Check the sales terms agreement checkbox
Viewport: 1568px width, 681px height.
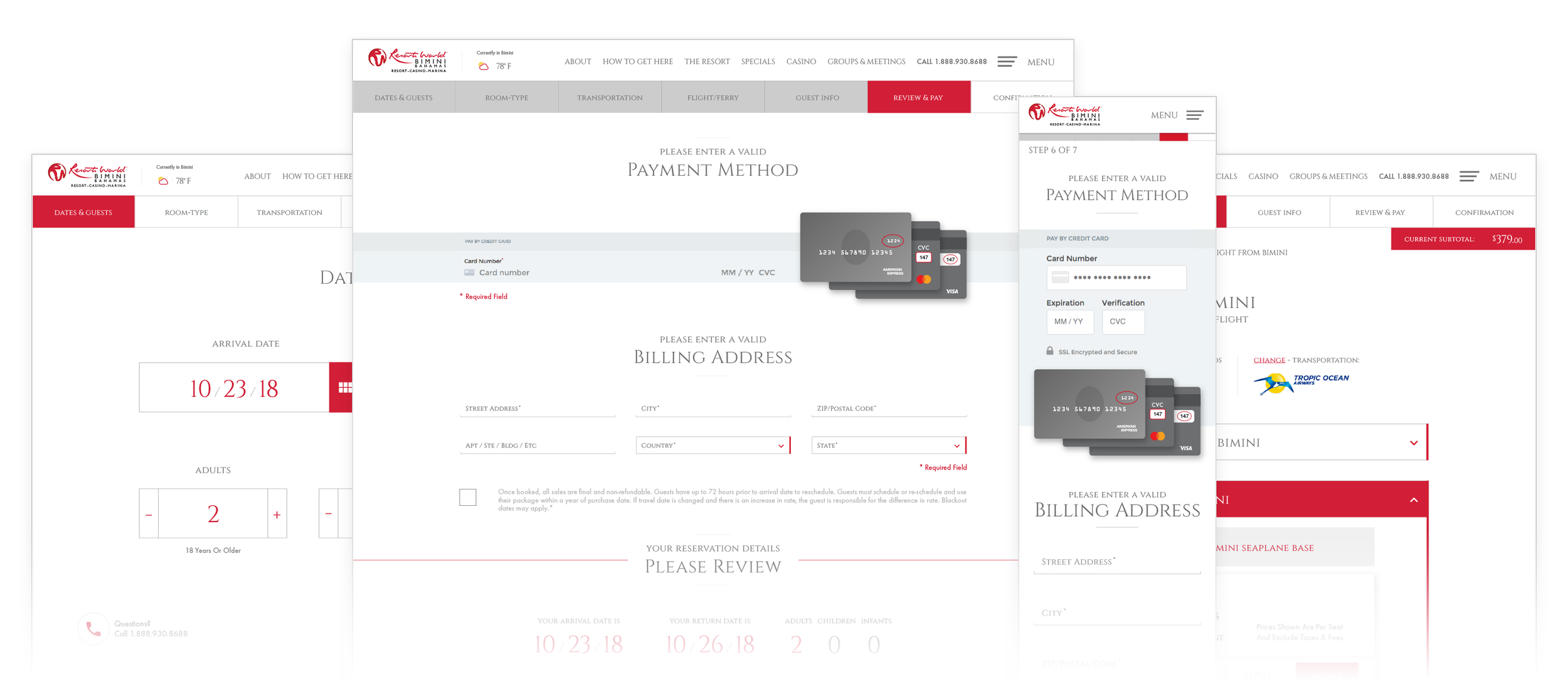click(x=467, y=497)
